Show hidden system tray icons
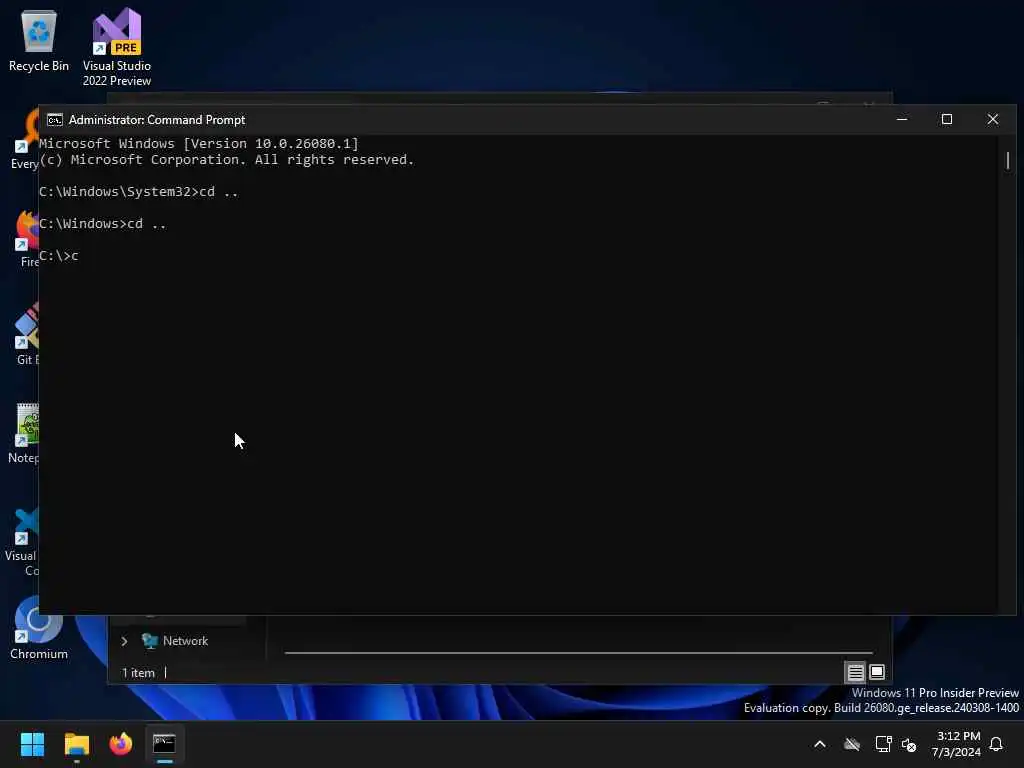Viewport: 1024px width, 768px height. pyautogui.click(x=820, y=744)
